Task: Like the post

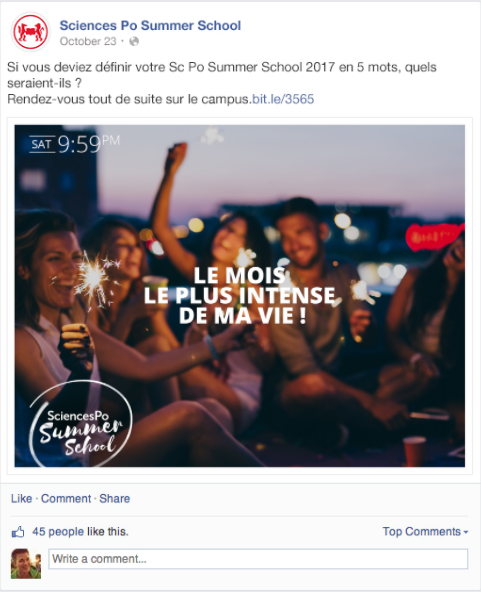Action: [x=22, y=498]
